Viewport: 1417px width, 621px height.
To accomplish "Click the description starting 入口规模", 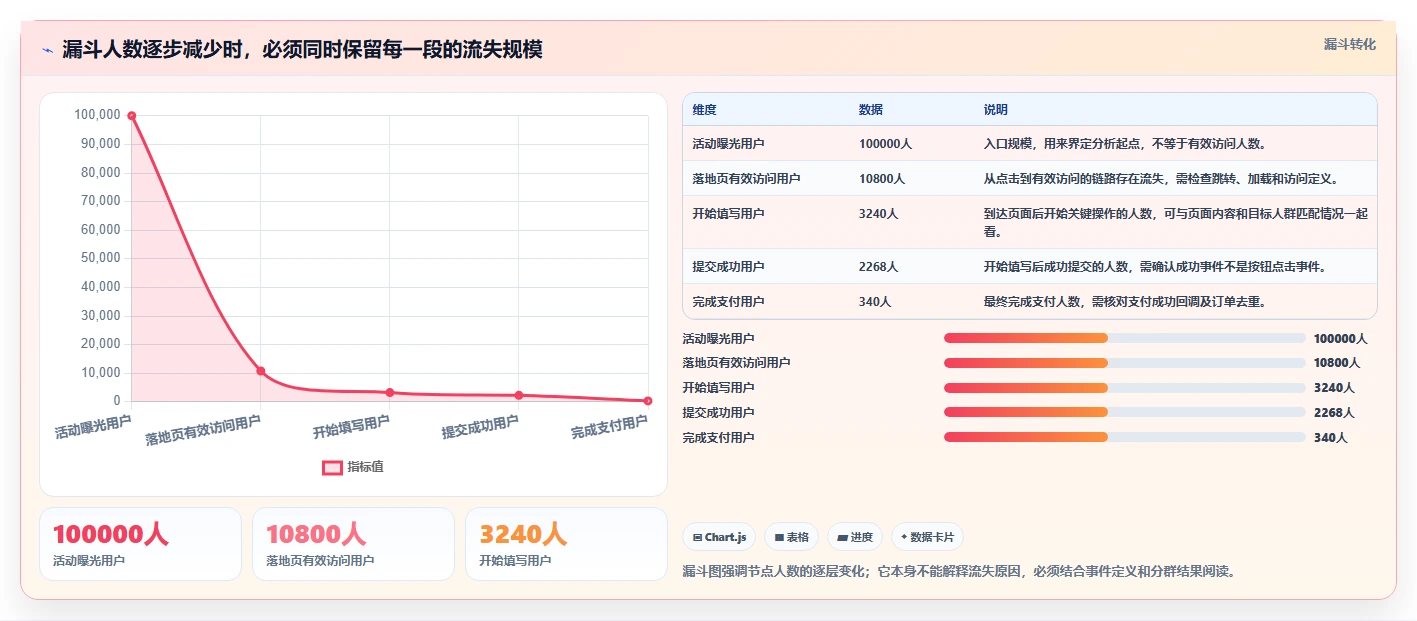I will (1126, 144).
